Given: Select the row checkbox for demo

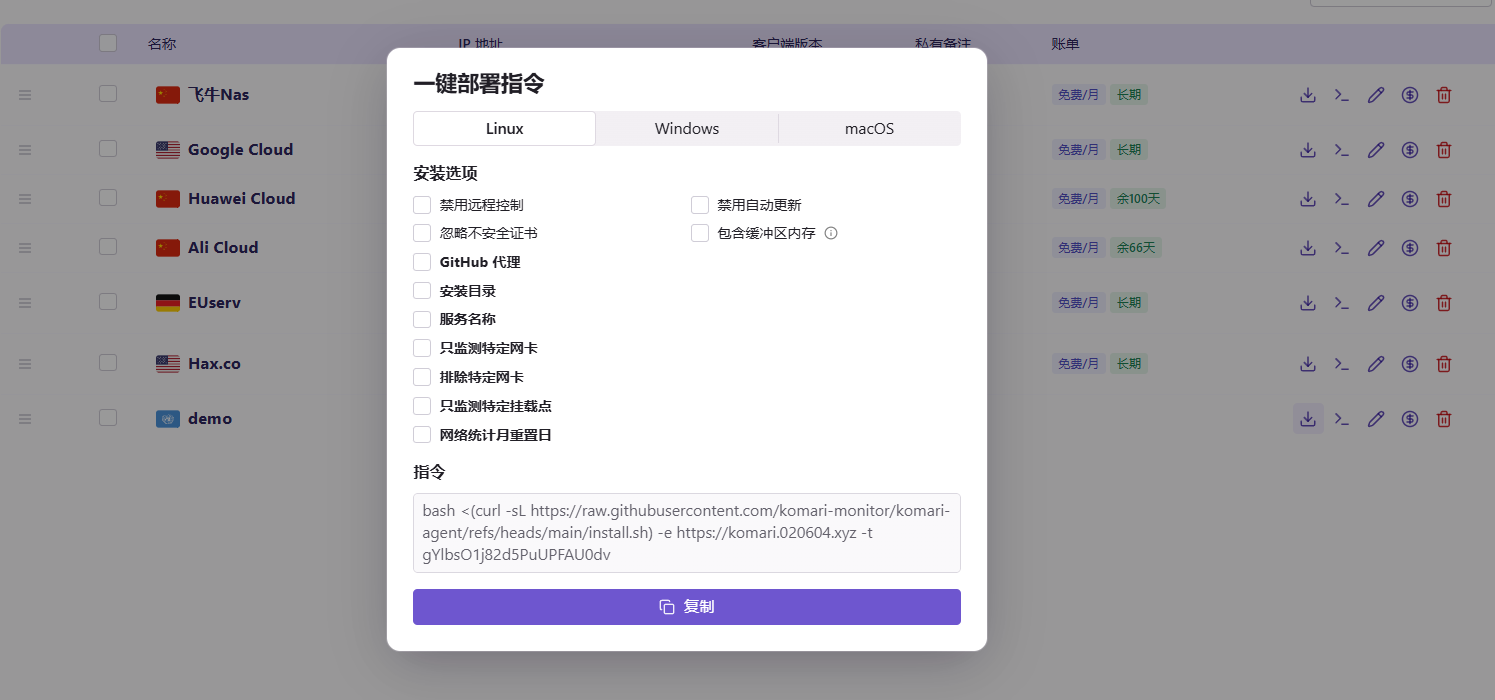Looking at the screenshot, I should [108, 418].
